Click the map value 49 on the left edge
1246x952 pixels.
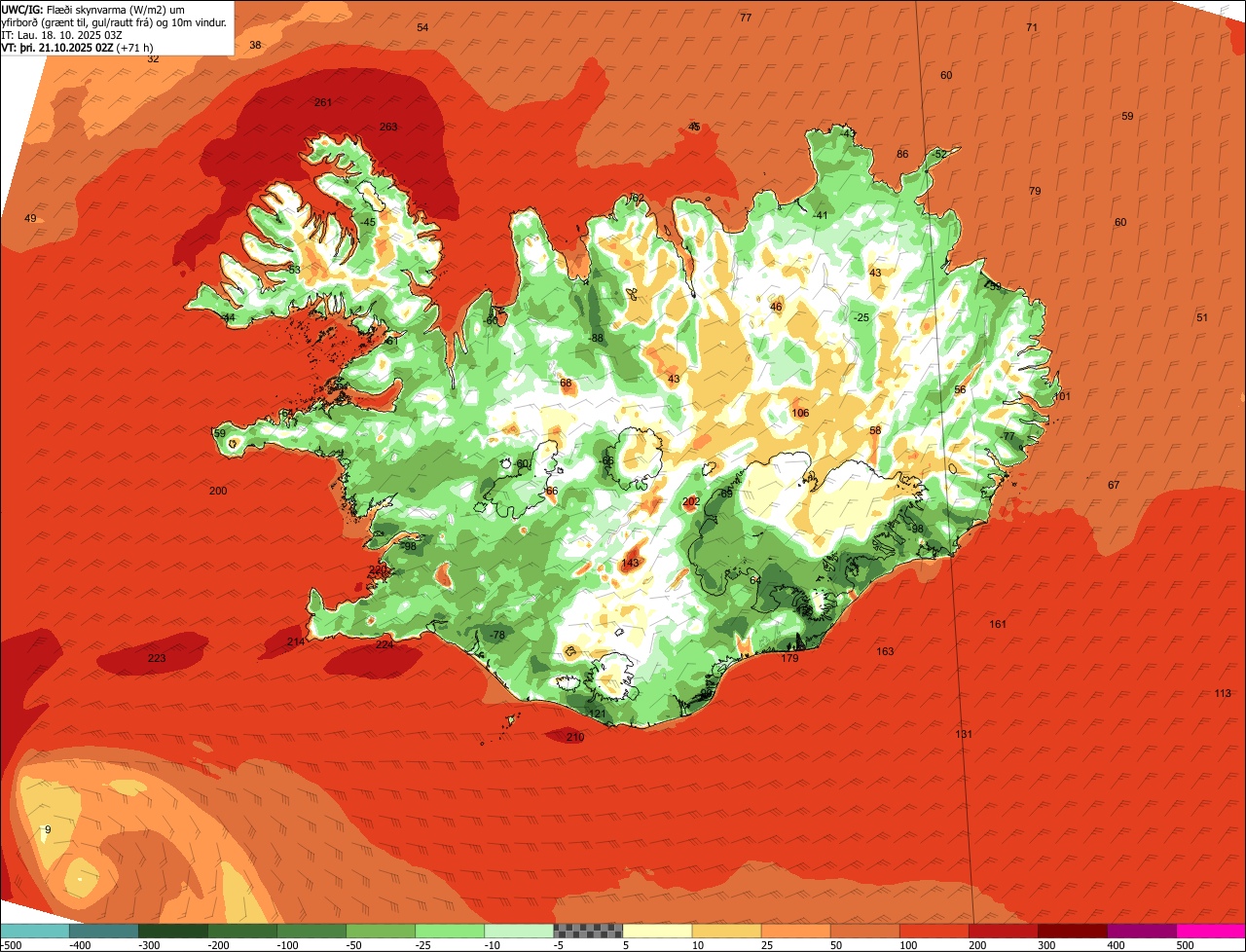click(x=30, y=219)
